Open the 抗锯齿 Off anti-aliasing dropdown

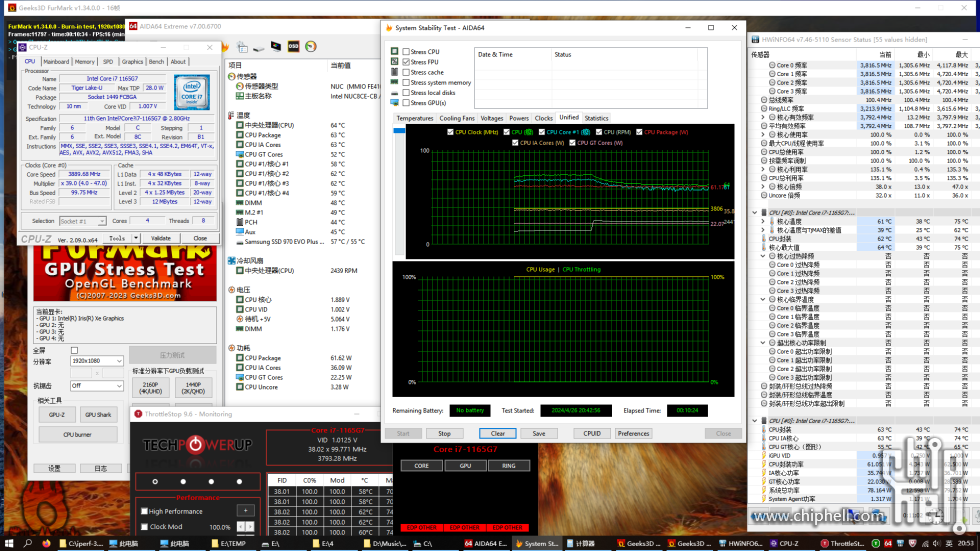(96, 385)
